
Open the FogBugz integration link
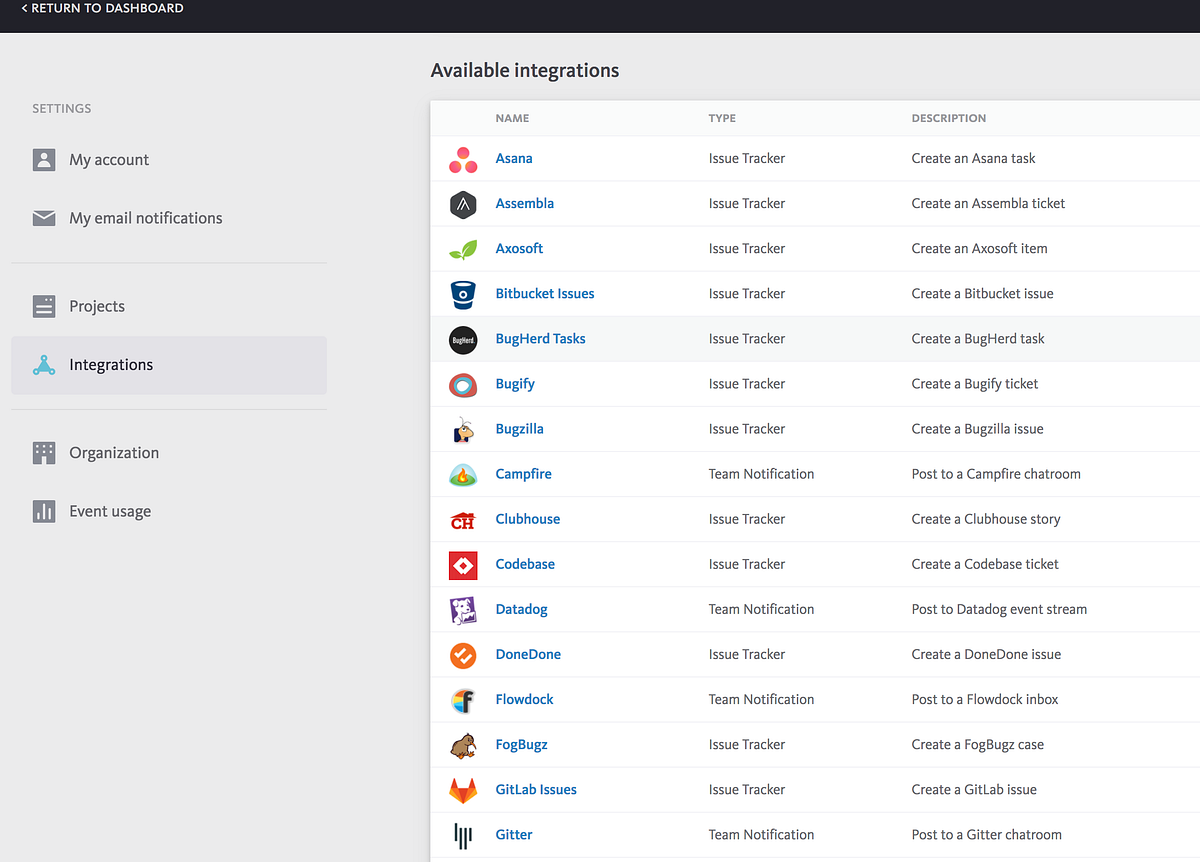pos(521,745)
